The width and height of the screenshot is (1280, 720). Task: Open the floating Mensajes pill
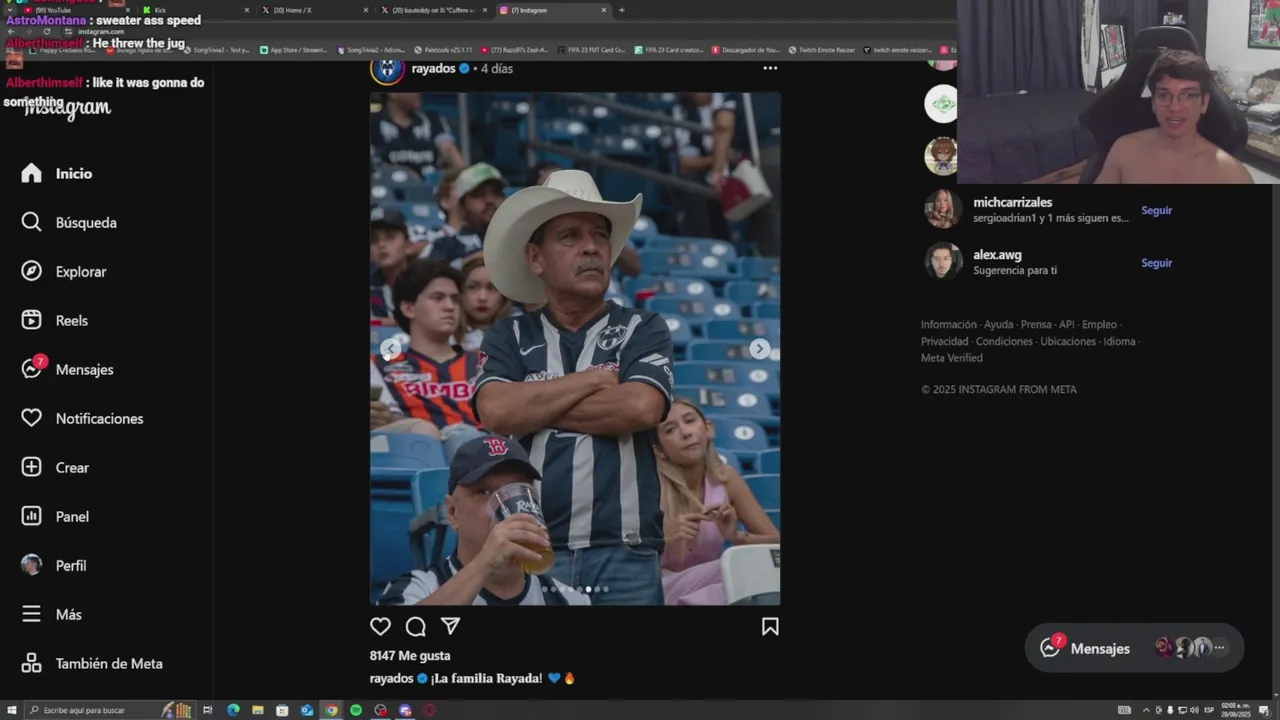pos(1134,648)
